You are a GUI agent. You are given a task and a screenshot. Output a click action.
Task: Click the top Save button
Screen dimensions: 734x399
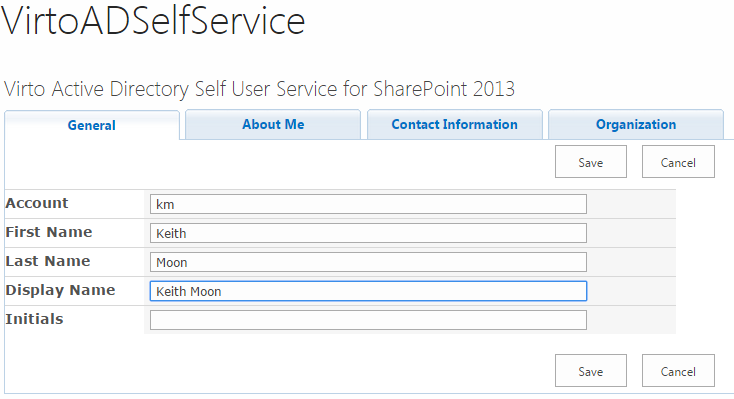[x=591, y=162]
